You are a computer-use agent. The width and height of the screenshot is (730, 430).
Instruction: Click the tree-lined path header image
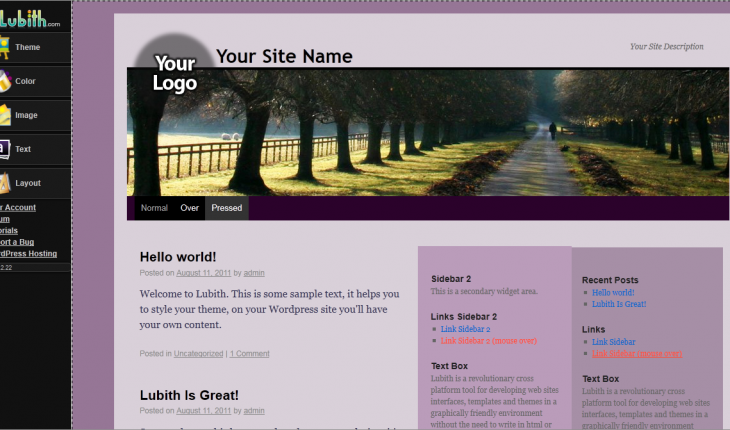[427, 132]
